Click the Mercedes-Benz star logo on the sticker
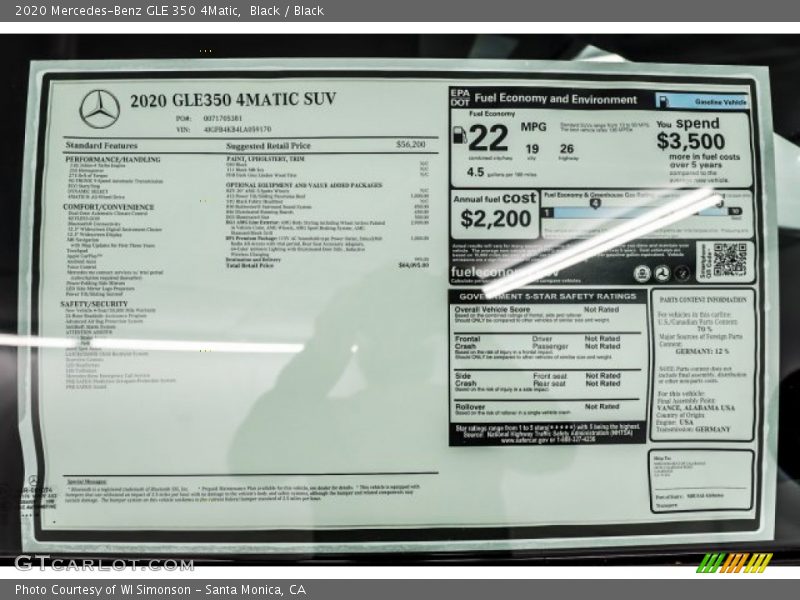800x600 pixels. coord(99,109)
